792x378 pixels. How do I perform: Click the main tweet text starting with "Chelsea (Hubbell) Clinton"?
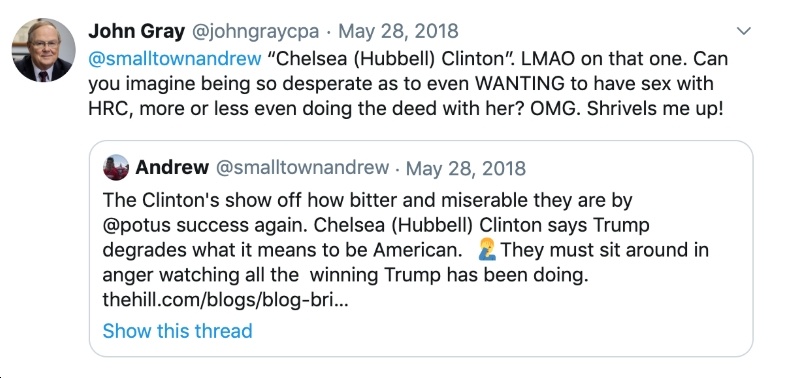click(408, 84)
